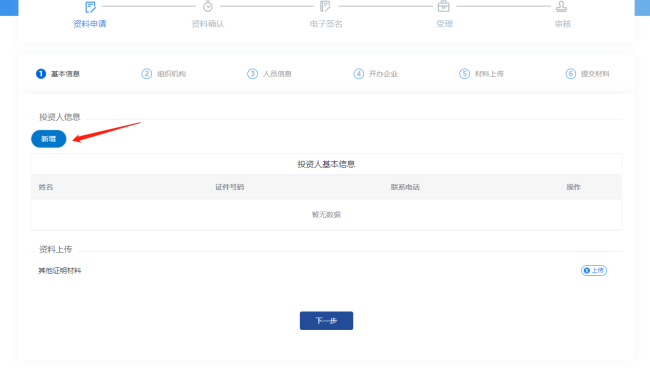
Task: Click the 资料申请 step icon
Action: pos(90,7)
